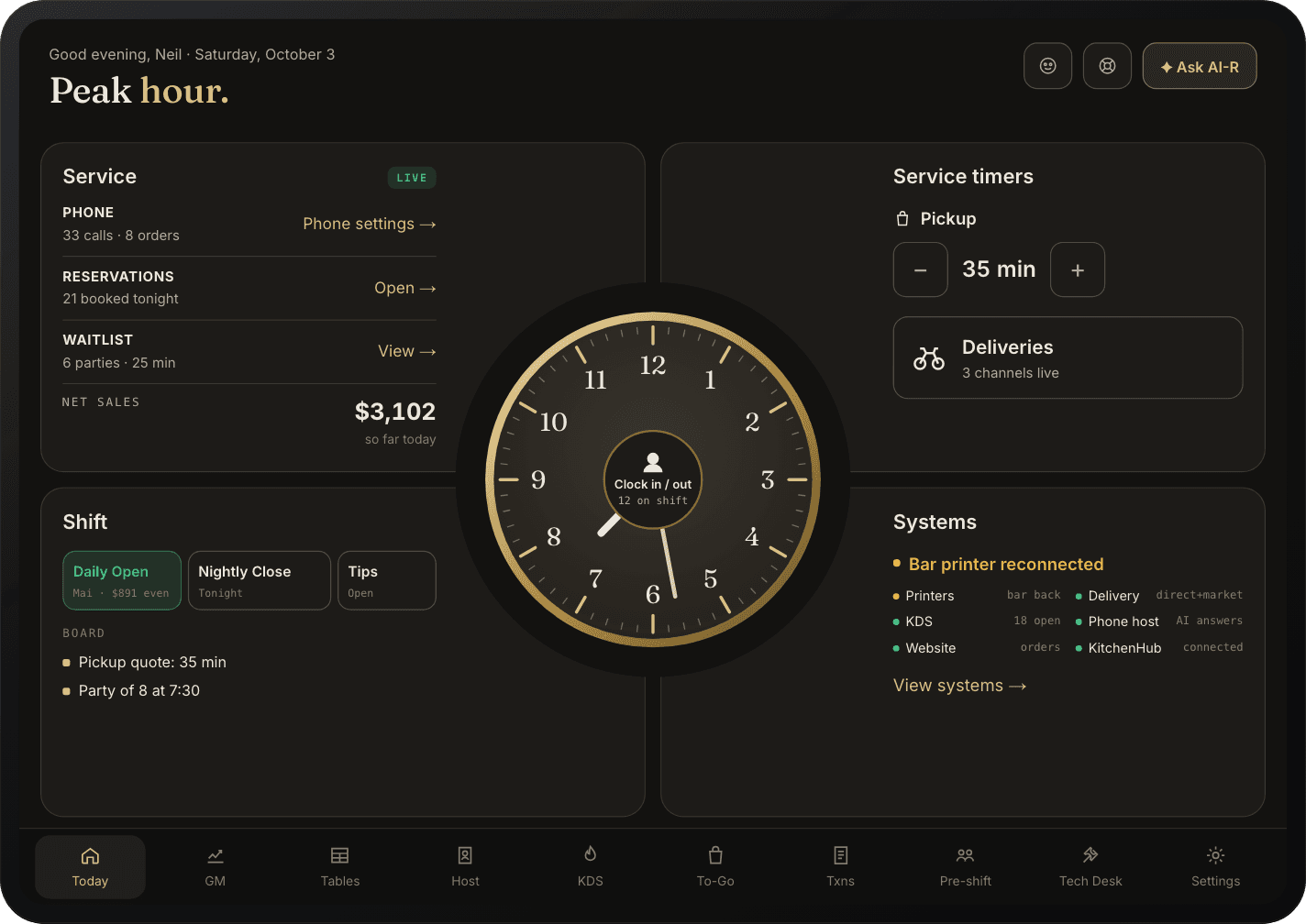Click the Bar printer reconnected alert

(999, 565)
